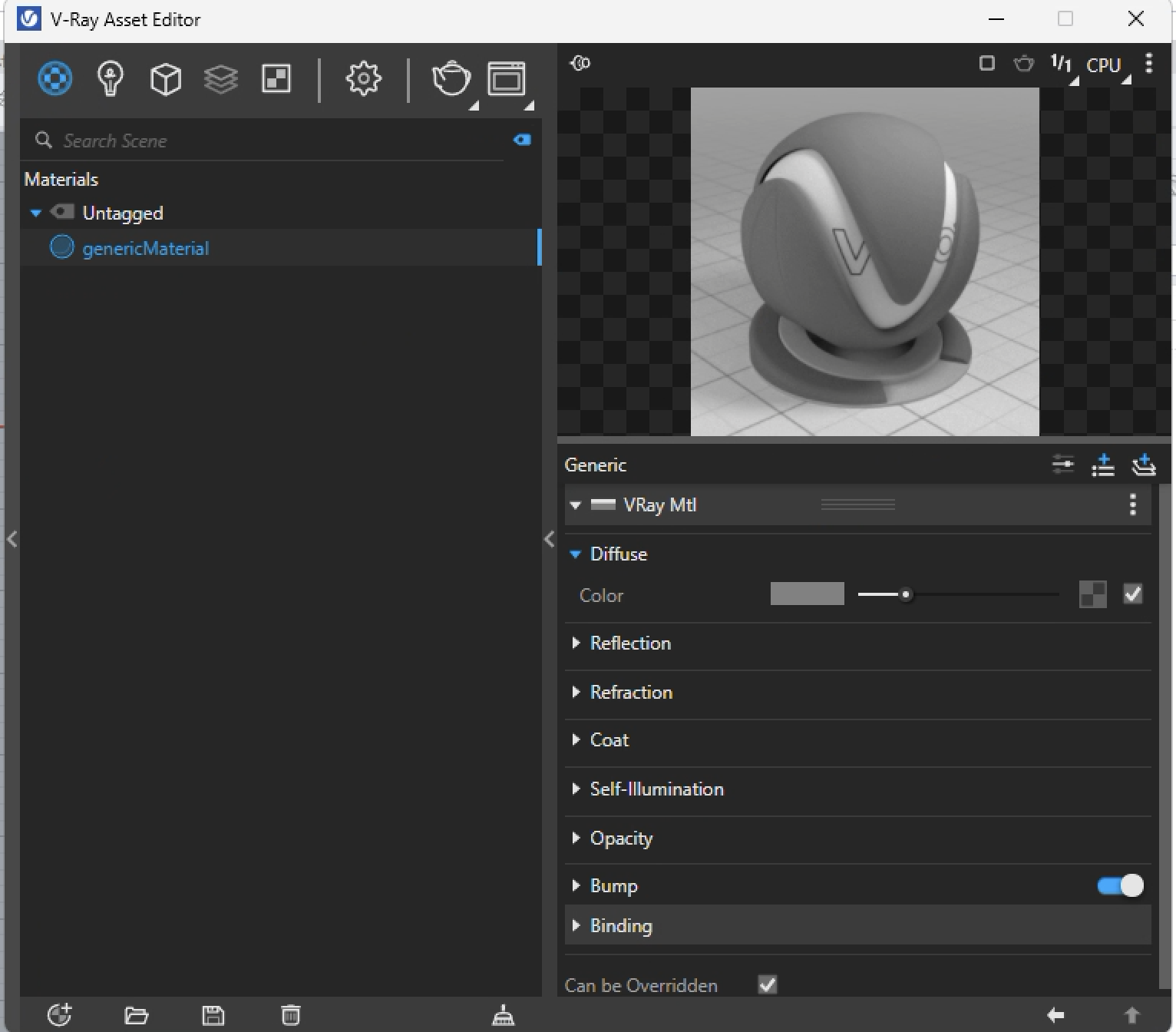Click the stop preview square icon
This screenshot has width=1176, height=1032.
coord(987,63)
